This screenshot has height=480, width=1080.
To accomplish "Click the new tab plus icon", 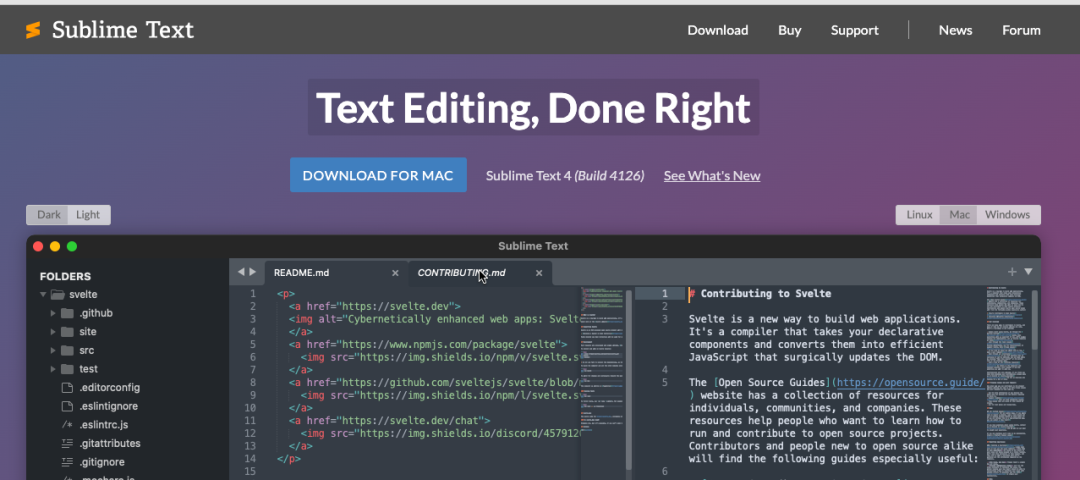I will coord(1012,272).
